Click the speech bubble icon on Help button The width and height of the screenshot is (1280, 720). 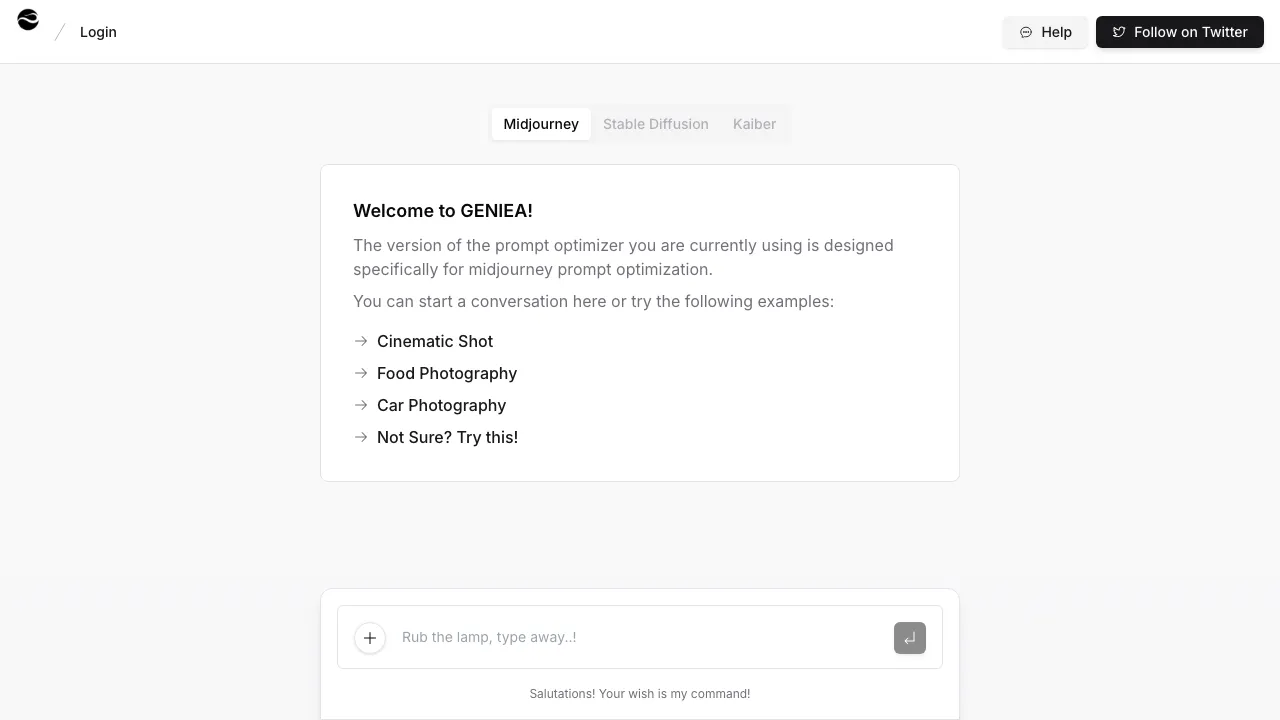coord(1026,32)
